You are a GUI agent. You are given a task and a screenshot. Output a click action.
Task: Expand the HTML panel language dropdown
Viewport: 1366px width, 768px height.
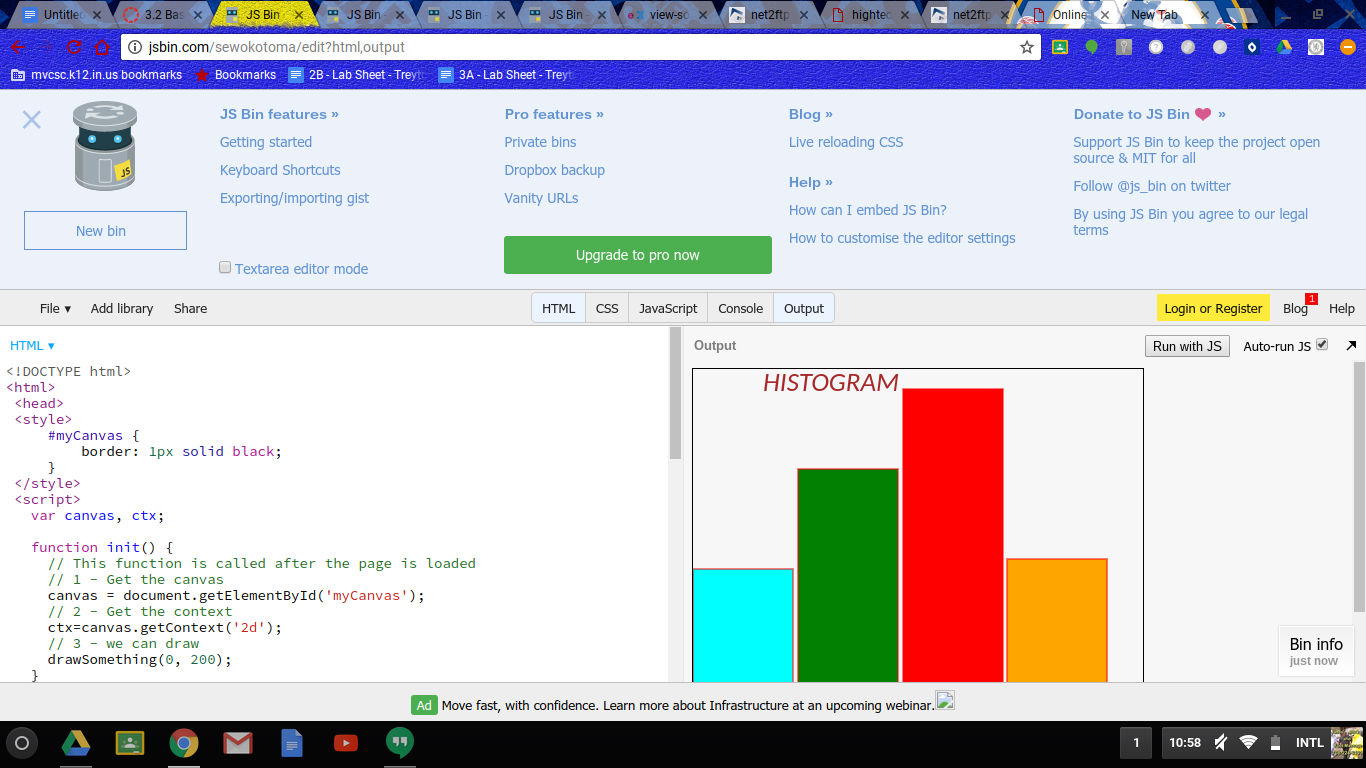point(32,345)
